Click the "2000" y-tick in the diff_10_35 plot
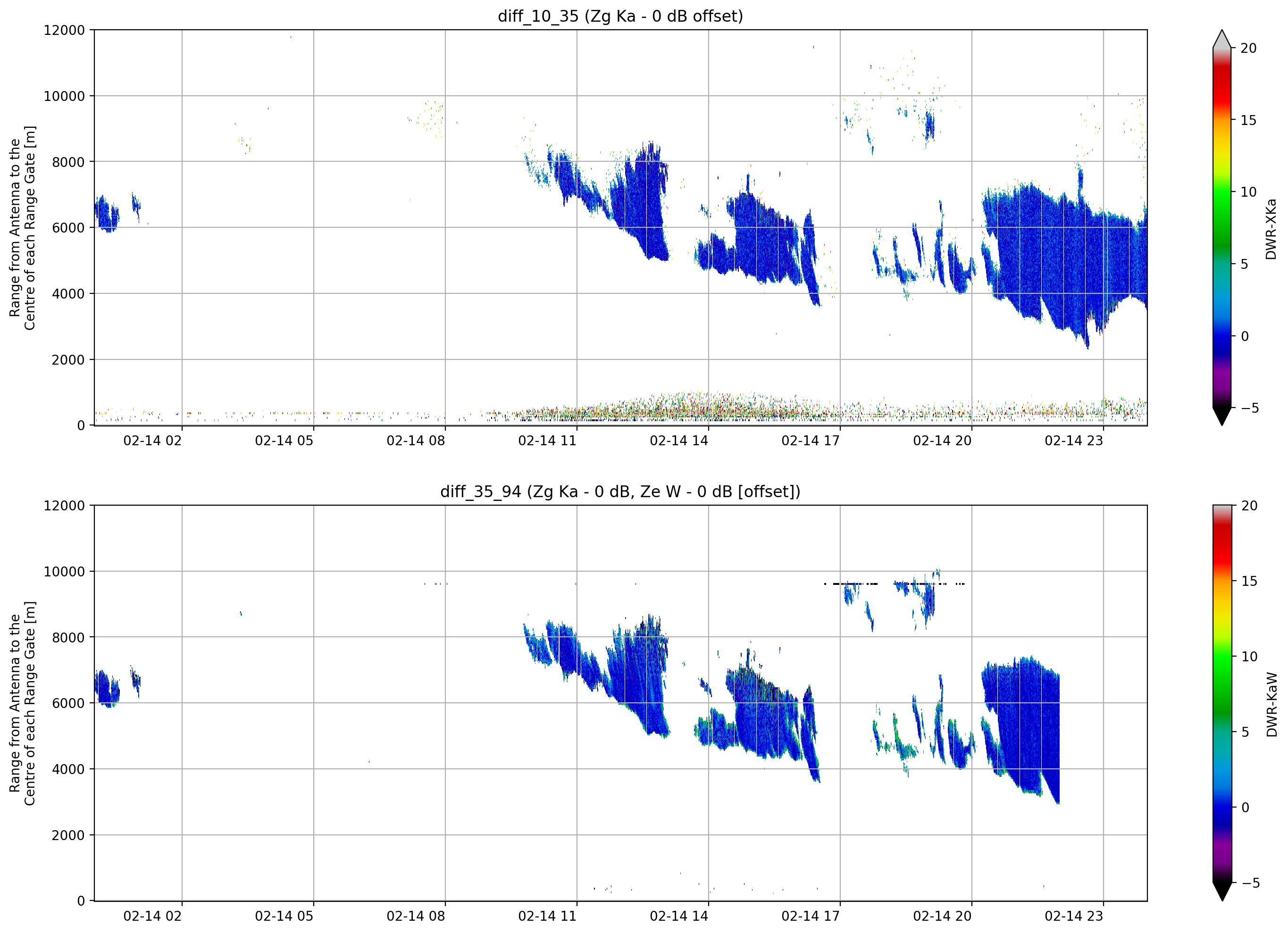 68,359
